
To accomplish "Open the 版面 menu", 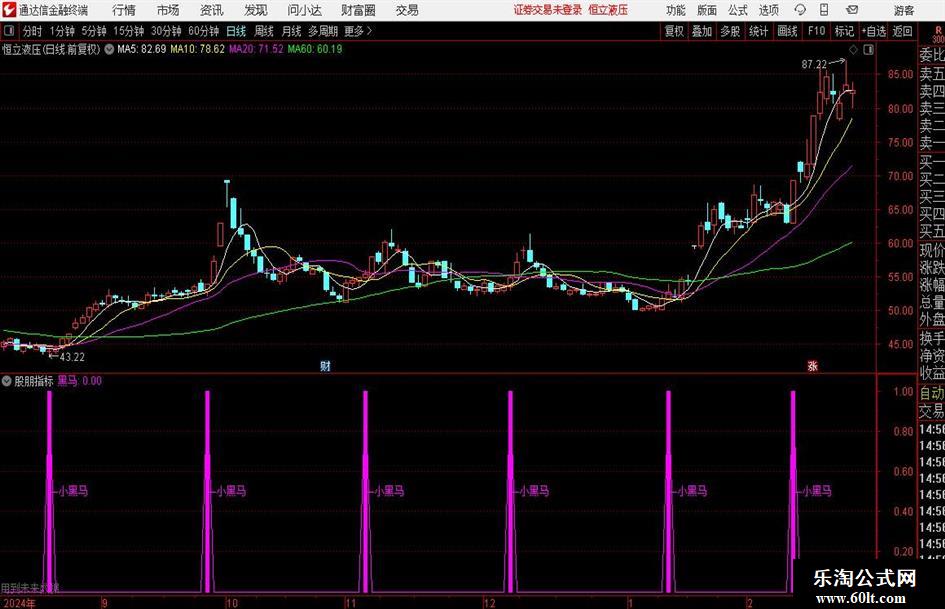I will 707,10.
